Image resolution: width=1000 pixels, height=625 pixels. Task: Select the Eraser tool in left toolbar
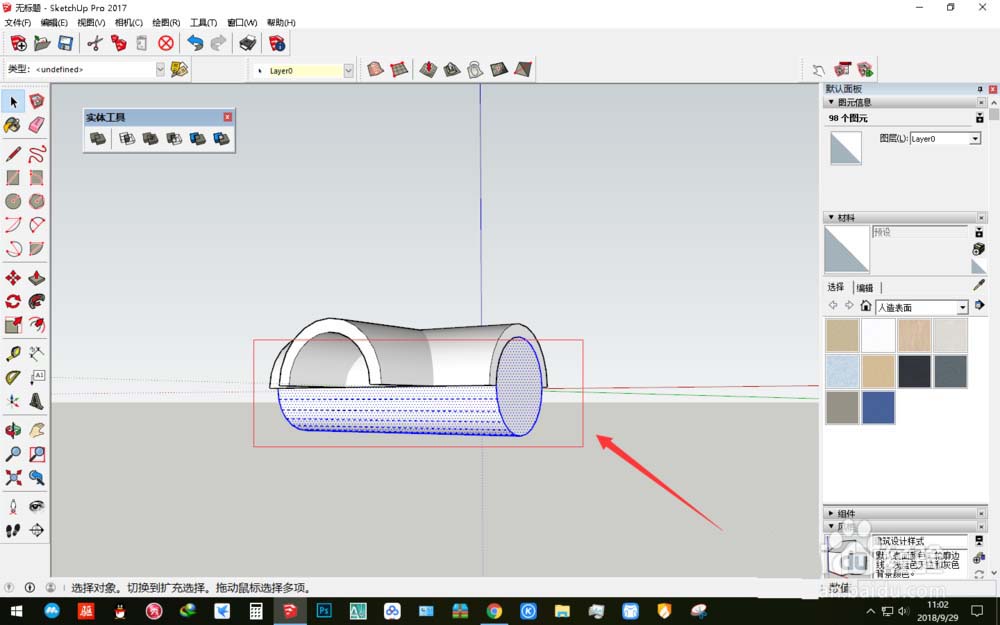coord(36,124)
